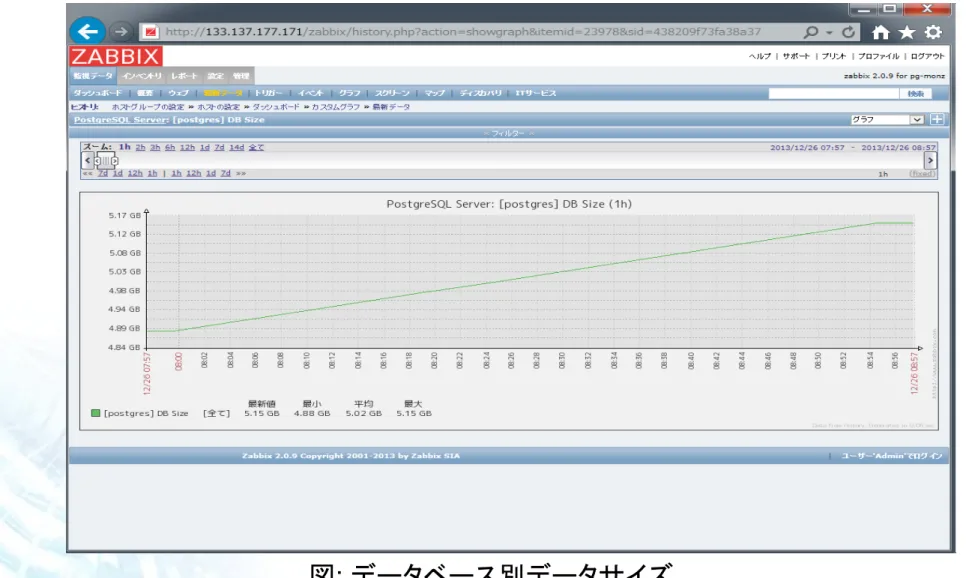Expand the フィルター filter bar
The image size is (966, 578).
tap(508, 133)
